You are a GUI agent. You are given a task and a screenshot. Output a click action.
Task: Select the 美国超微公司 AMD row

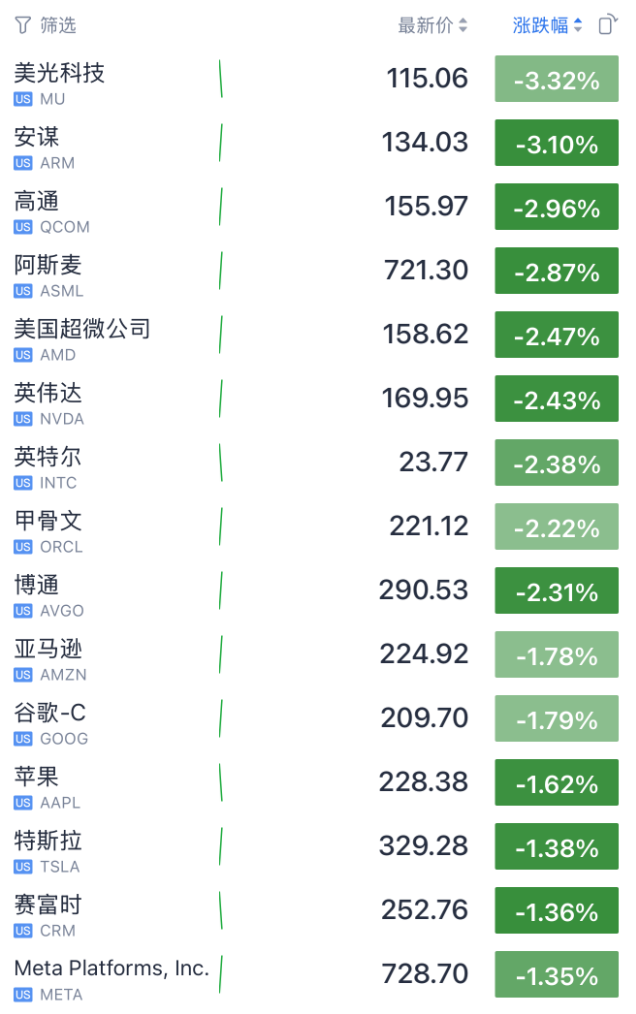[82, 329]
